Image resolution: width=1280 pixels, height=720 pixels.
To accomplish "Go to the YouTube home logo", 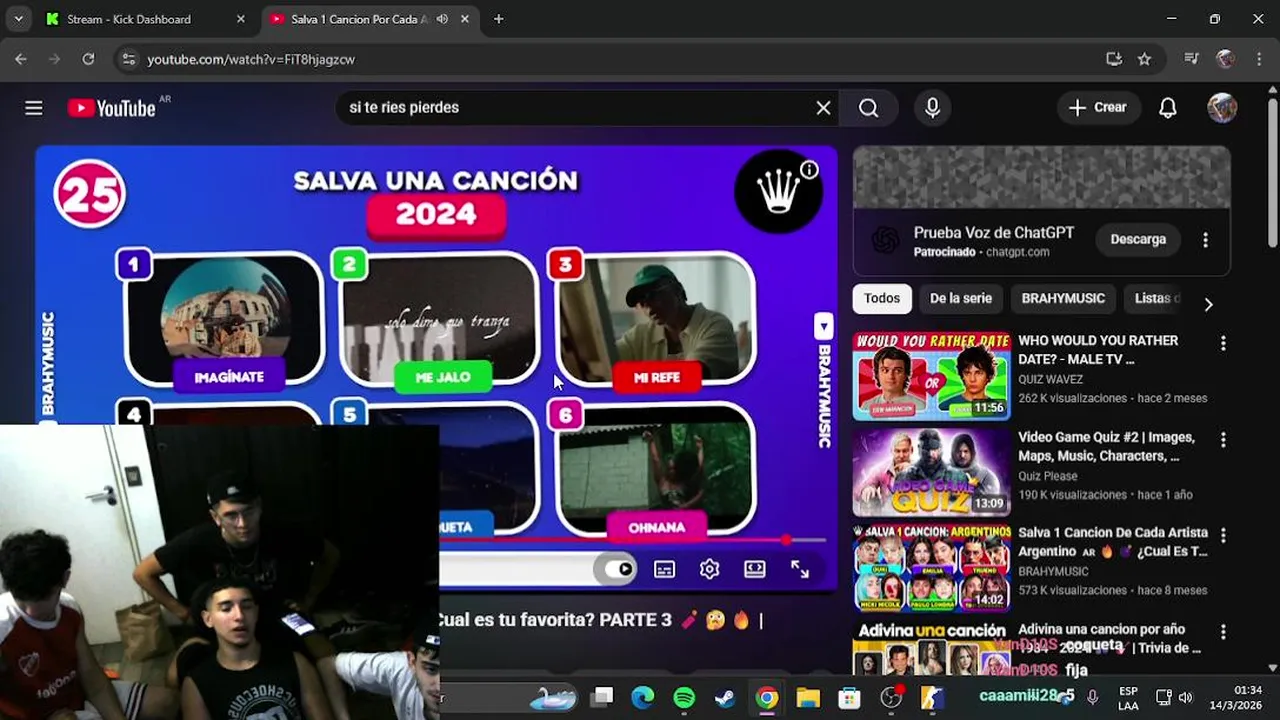I will [x=111, y=108].
